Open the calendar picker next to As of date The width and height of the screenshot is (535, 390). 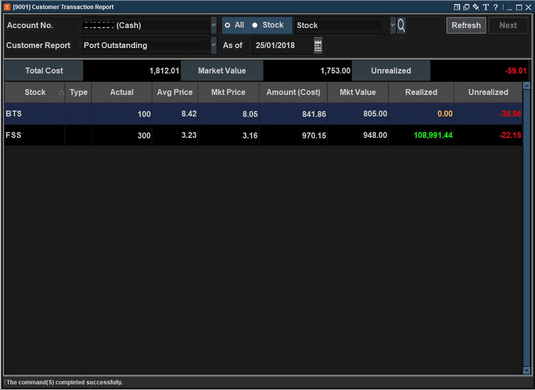coord(318,45)
